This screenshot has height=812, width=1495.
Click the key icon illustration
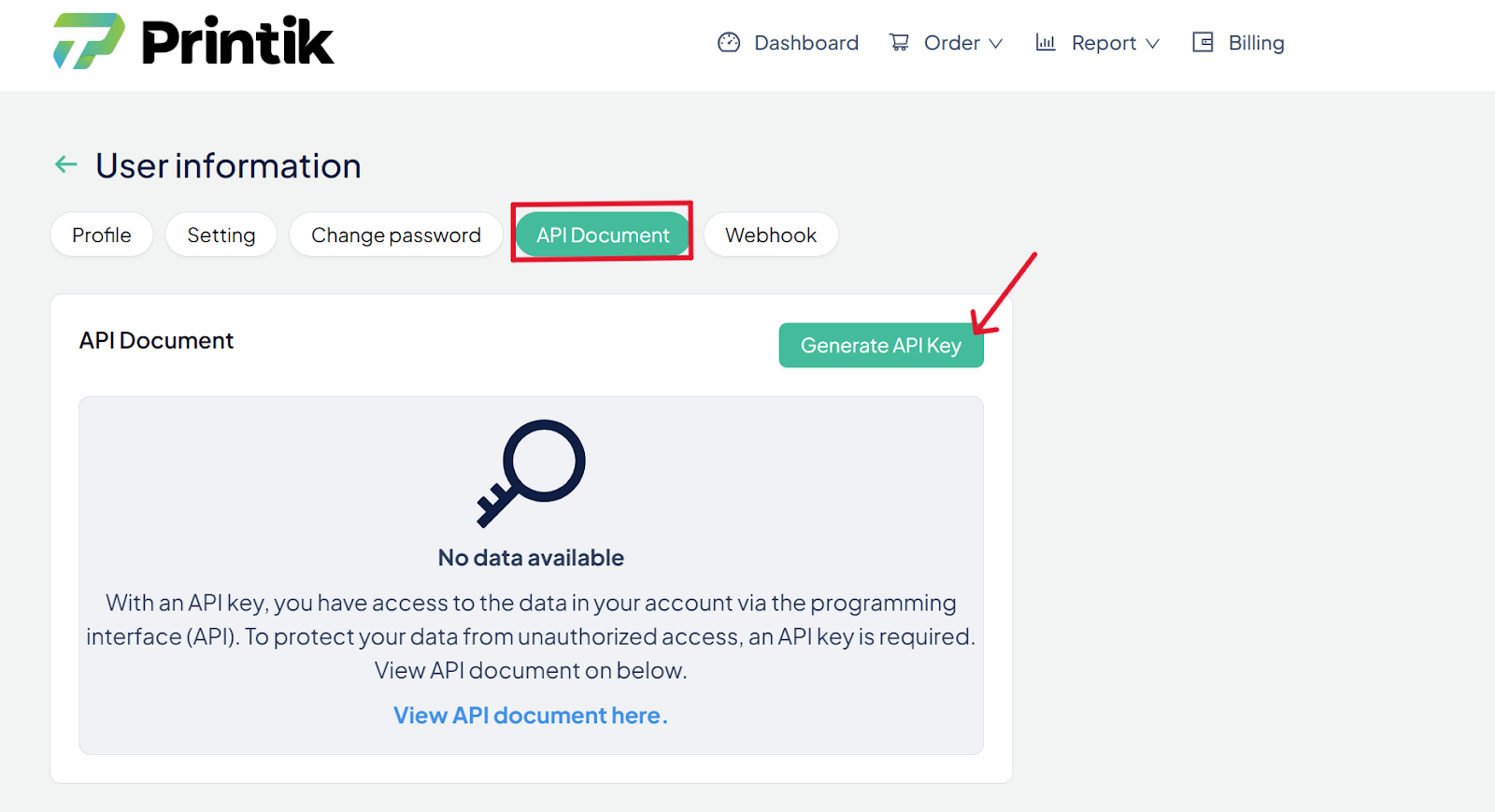(x=531, y=472)
